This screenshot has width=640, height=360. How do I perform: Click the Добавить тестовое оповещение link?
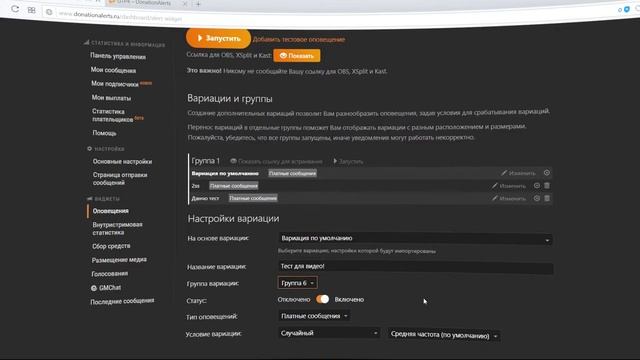click(299, 40)
